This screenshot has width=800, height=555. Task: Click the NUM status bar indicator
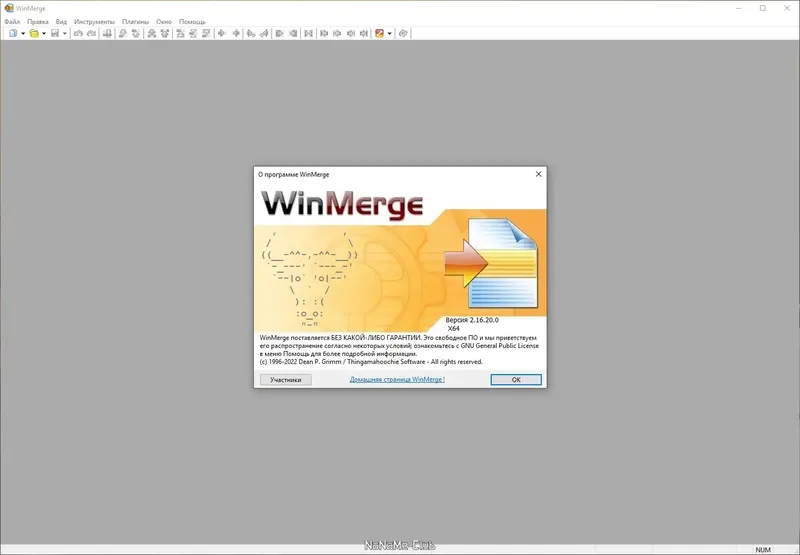(763, 549)
